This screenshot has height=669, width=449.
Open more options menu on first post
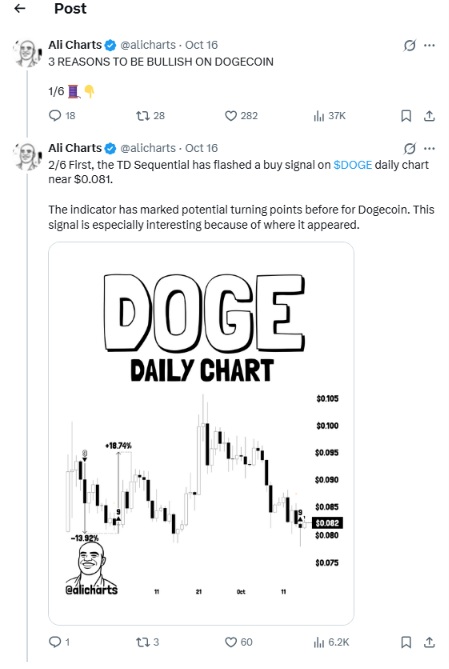pos(429,45)
